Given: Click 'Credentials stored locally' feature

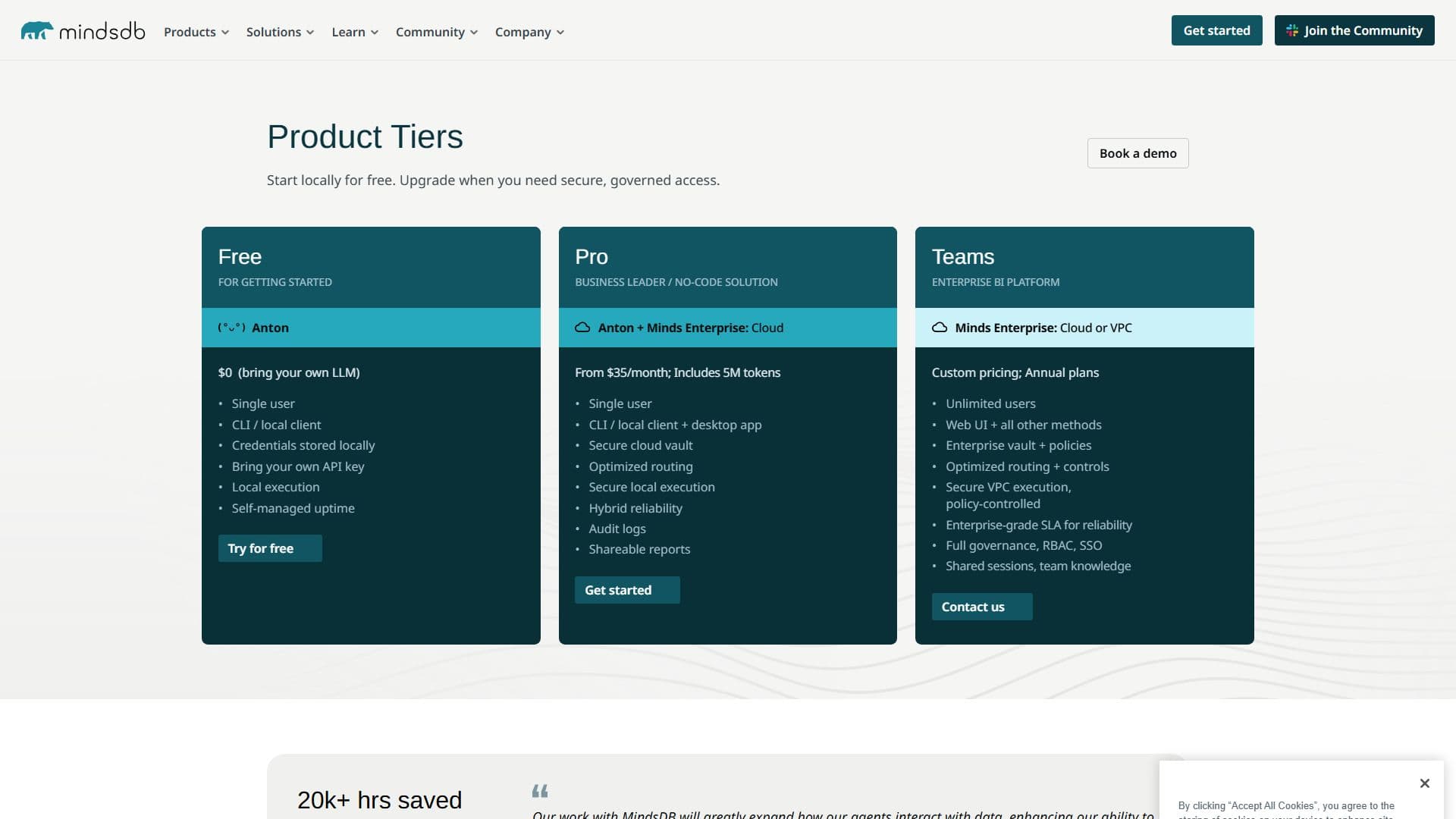Looking at the screenshot, I should click(303, 445).
